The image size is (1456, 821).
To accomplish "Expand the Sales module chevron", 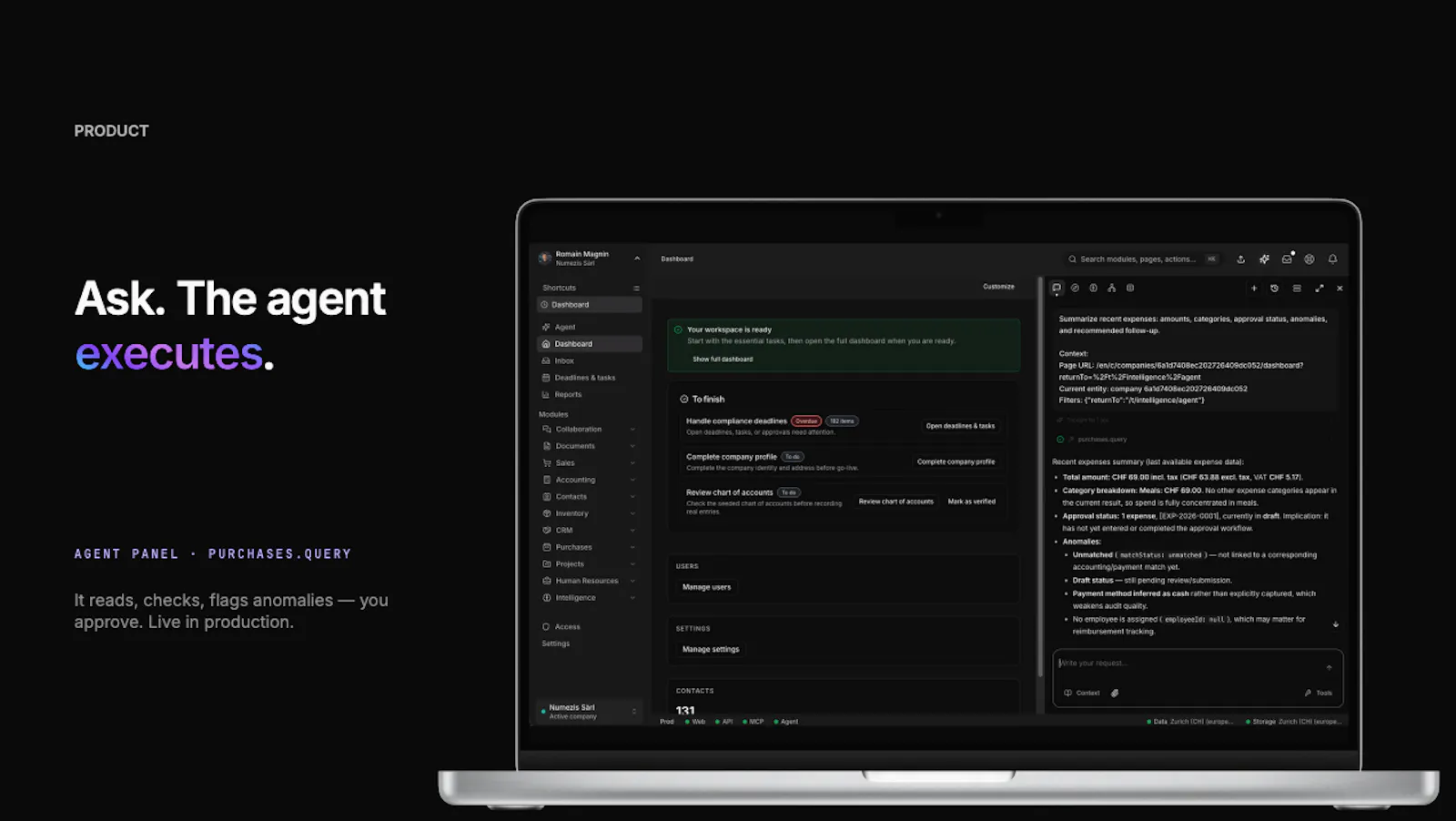I will (632, 463).
